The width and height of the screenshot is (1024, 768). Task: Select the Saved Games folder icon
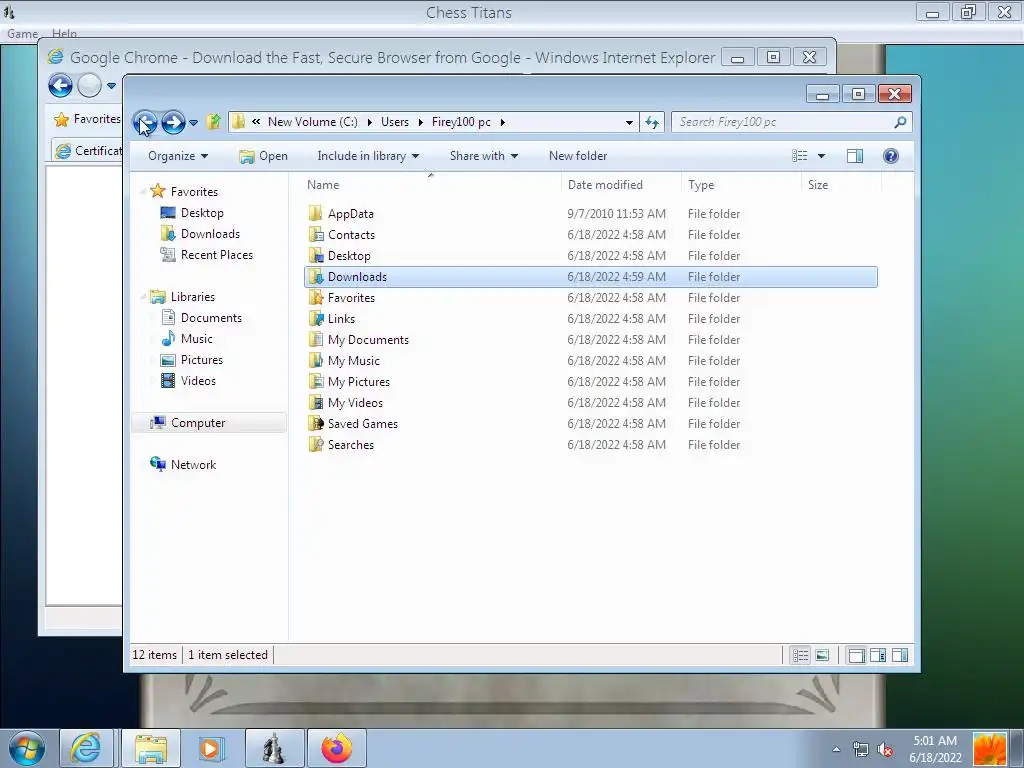click(x=315, y=423)
